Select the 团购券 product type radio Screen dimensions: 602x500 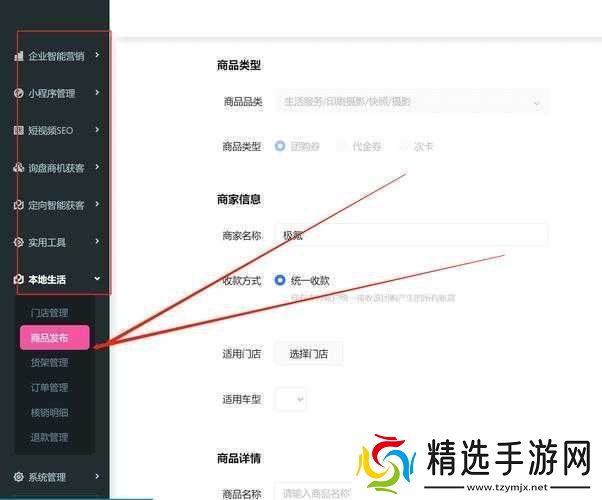[x=280, y=146]
